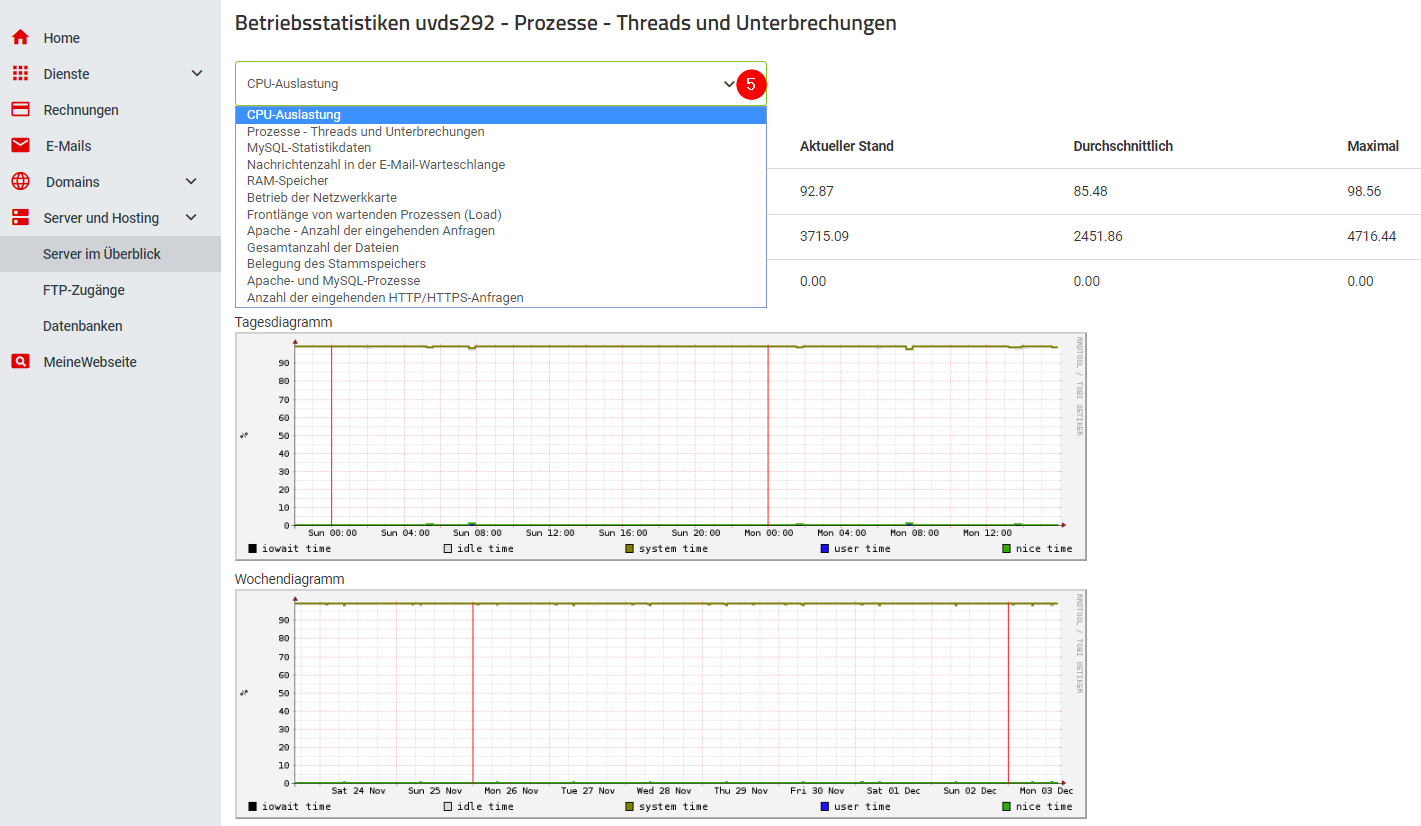Click the Home house icon
The width and height of the screenshot is (1421, 826).
[20, 38]
